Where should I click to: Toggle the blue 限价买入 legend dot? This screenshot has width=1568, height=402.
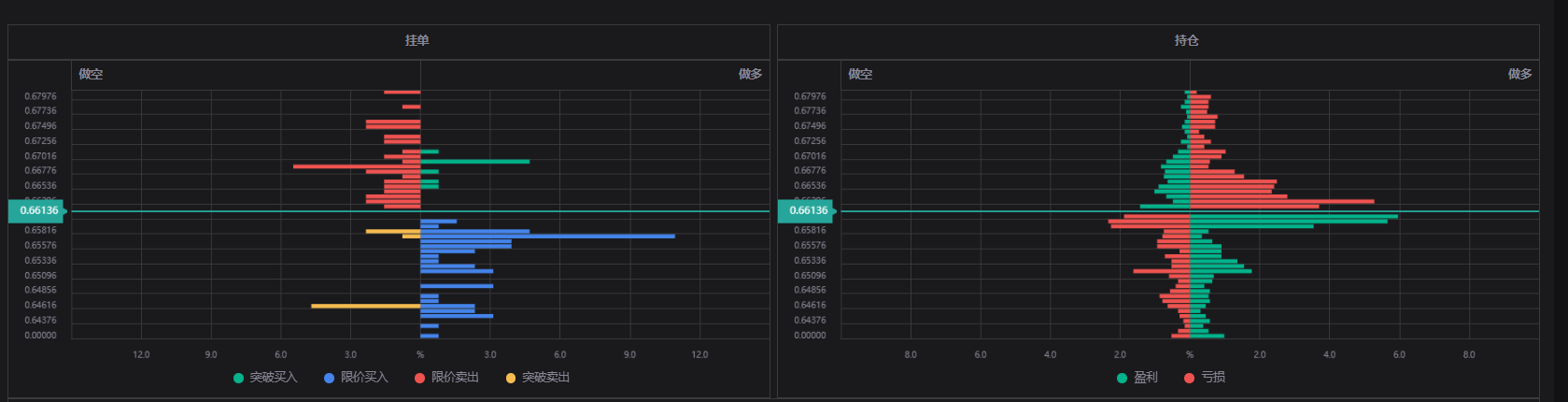[x=329, y=378]
